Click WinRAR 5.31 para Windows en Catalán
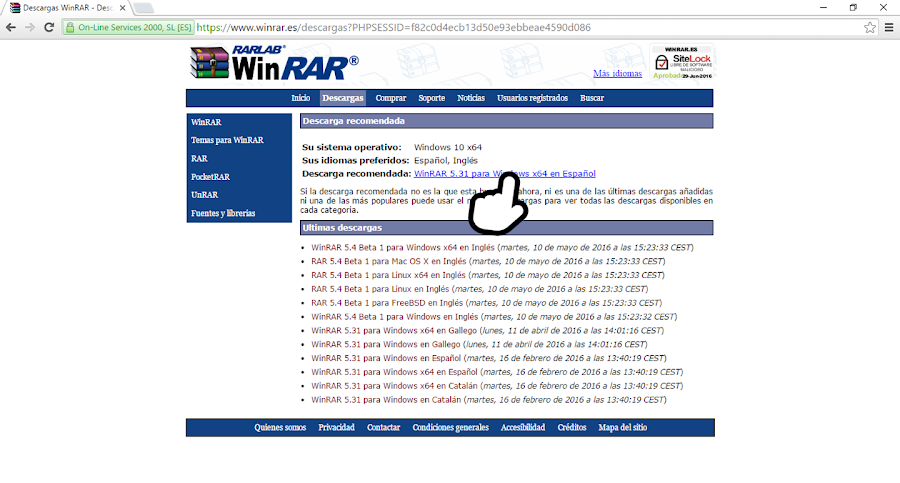Image resolution: width=900 pixels, height=483 pixels. (x=386, y=400)
